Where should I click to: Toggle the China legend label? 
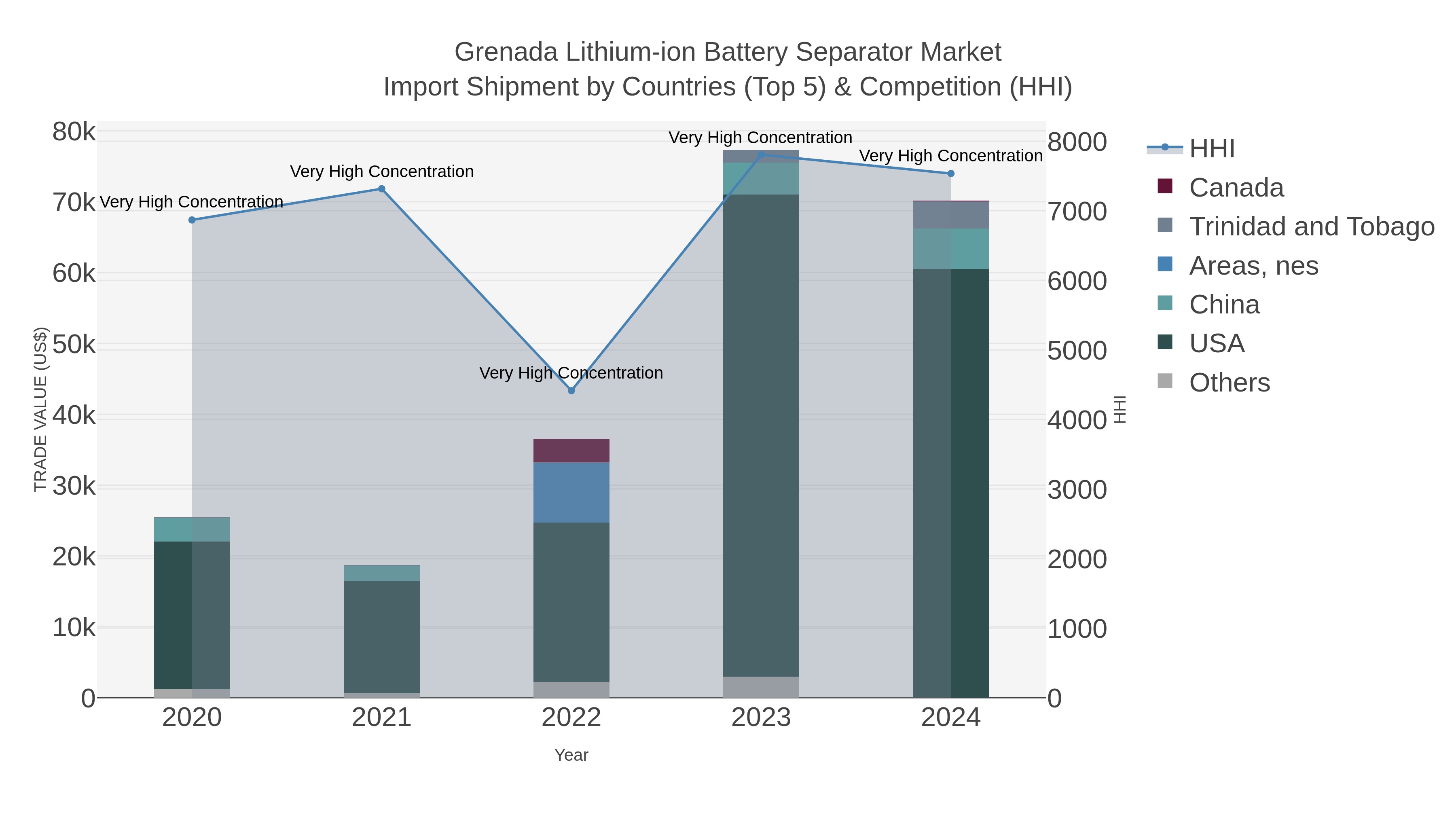point(1224,305)
